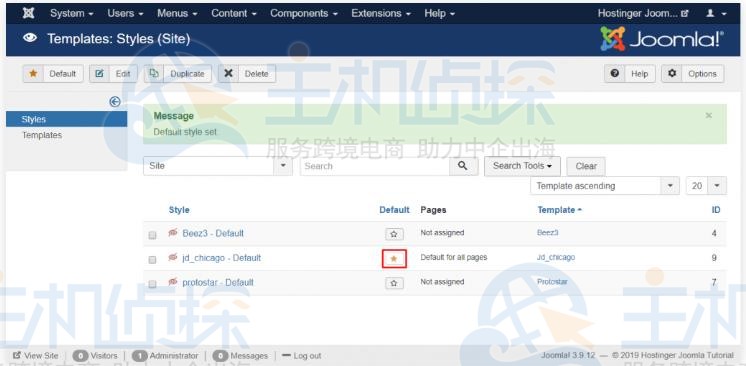Open the Site client dropdown
The width and height of the screenshot is (746, 366).
coord(218,166)
